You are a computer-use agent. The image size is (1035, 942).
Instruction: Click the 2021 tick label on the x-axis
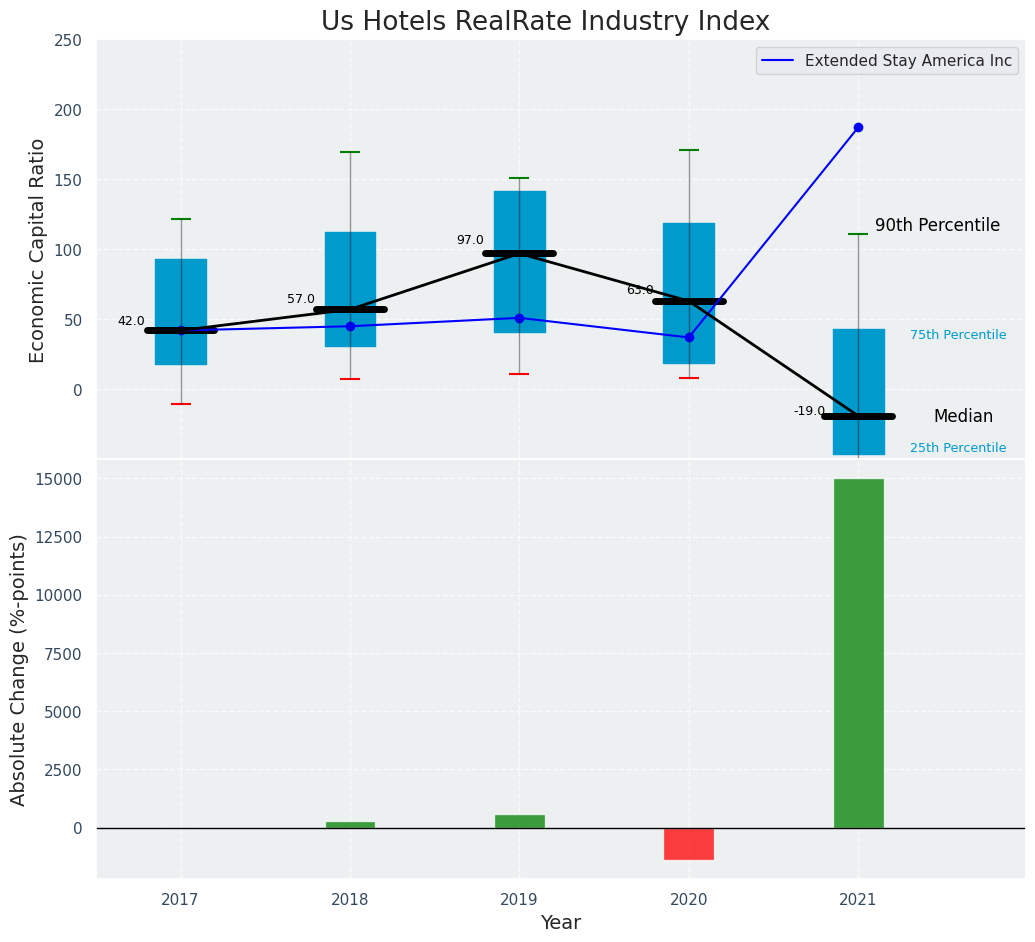pyautogui.click(x=858, y=900)
